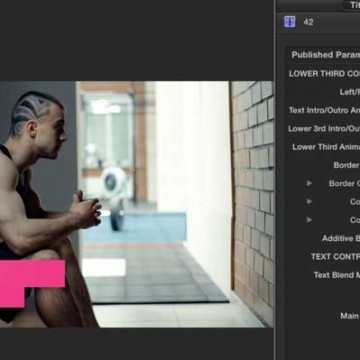360x360 pixels.
Task: Select the Left/R parameter label
Action: pos(350,92)
